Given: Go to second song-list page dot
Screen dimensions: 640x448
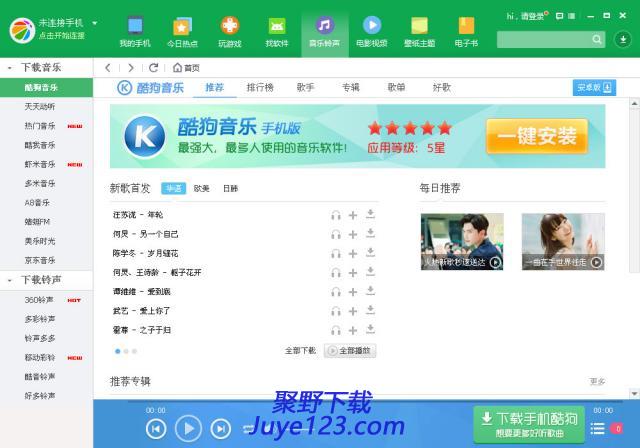Looking at the screenshot, I should click(x=126, y=351).
